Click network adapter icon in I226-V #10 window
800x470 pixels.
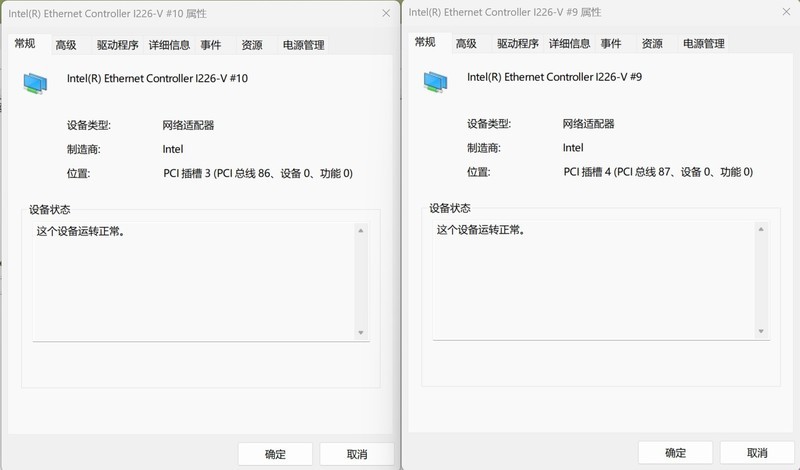coord(35,83)
